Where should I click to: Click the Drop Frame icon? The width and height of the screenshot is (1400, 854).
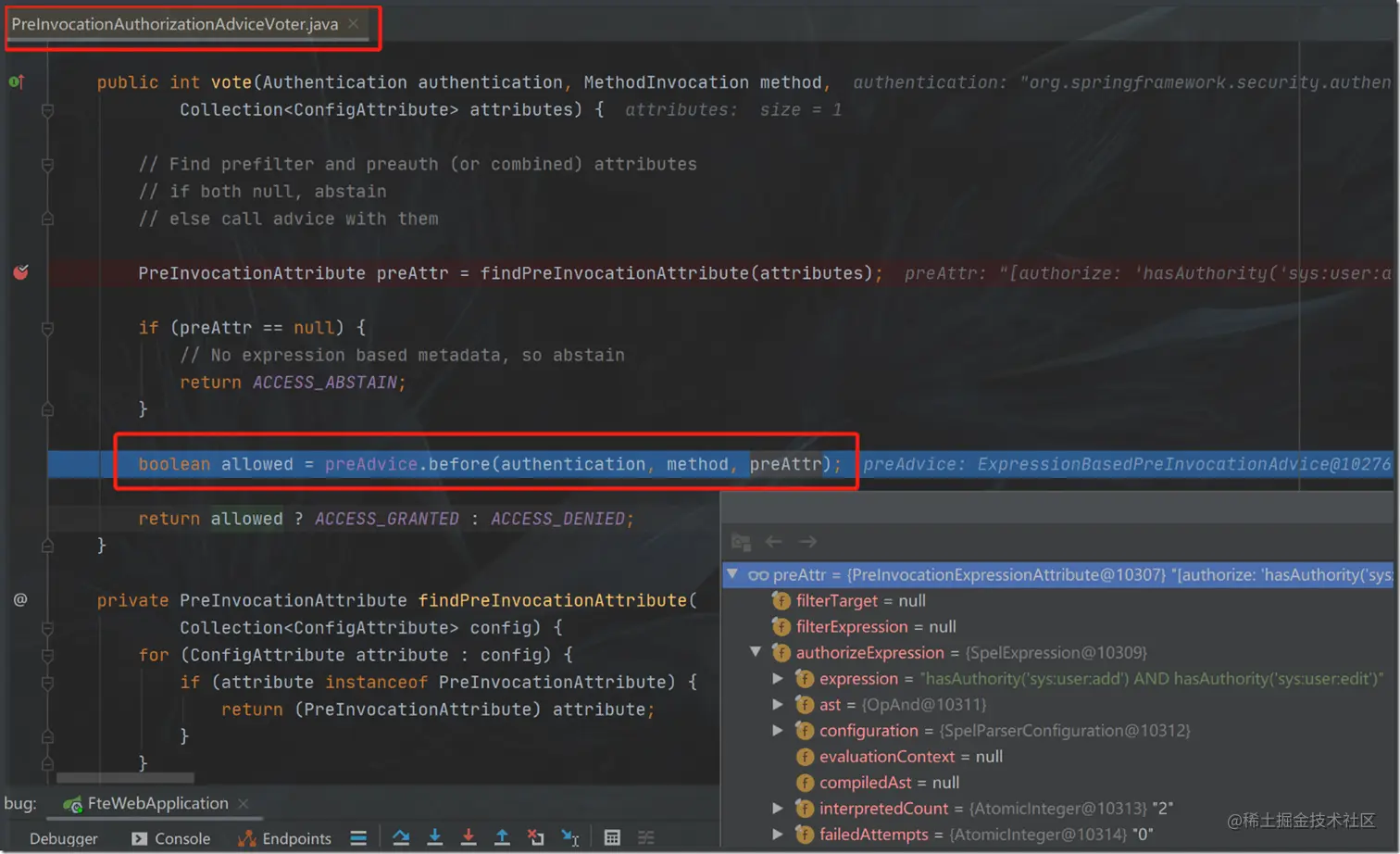(536, 837)
